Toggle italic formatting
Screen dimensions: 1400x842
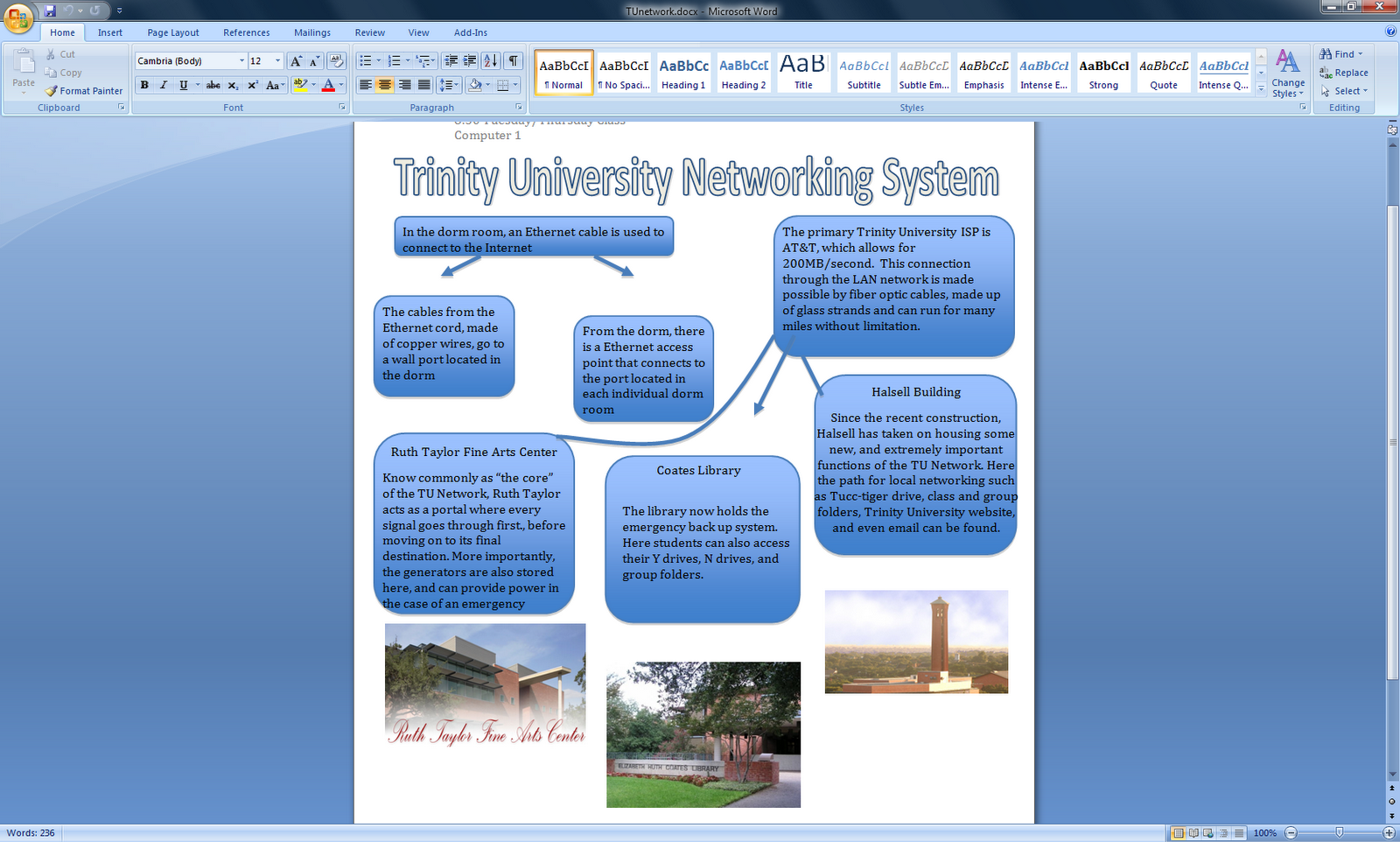click(164, 85)
